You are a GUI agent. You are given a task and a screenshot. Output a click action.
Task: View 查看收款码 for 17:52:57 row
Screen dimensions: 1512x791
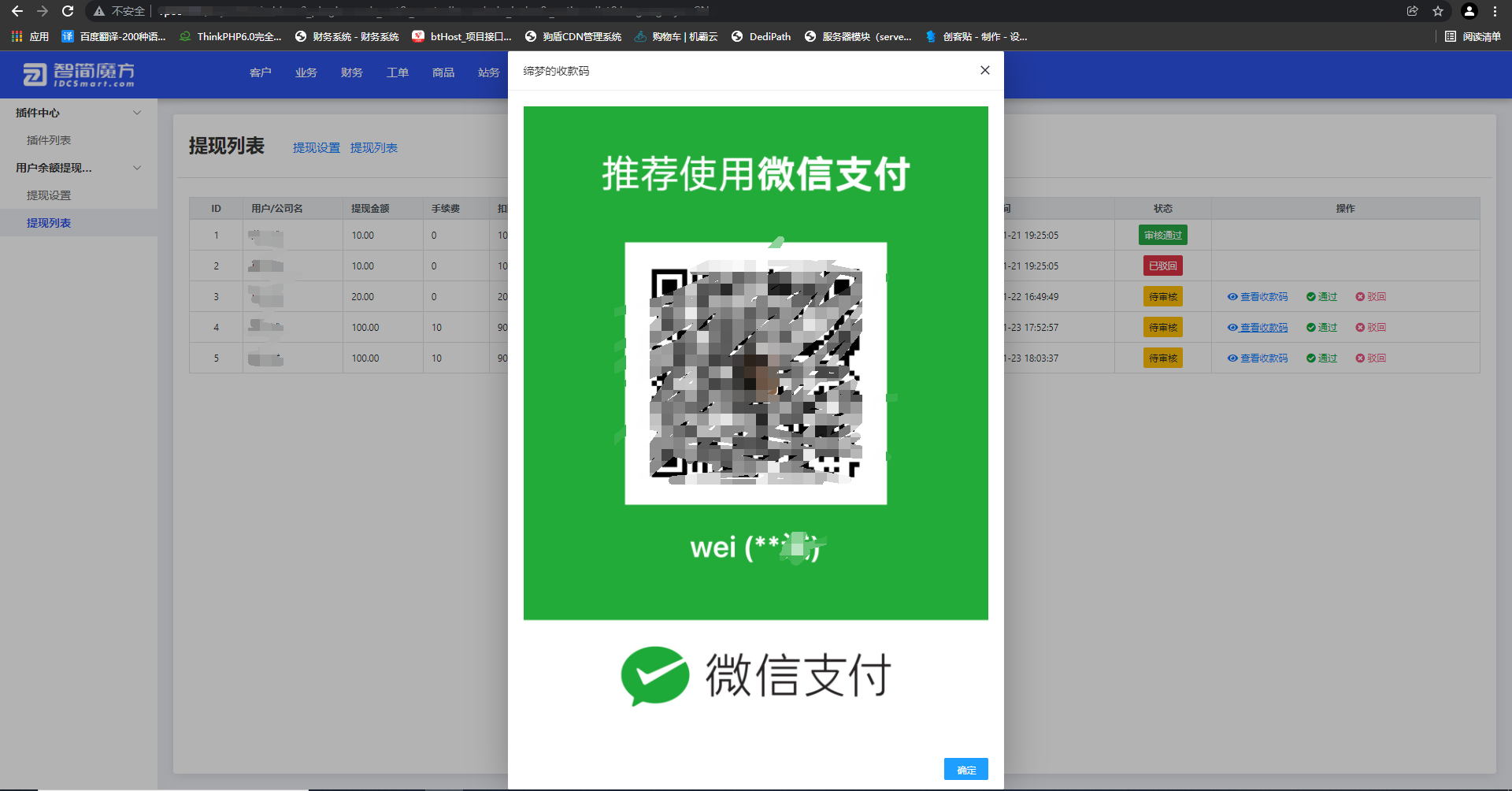[1258, 328]
